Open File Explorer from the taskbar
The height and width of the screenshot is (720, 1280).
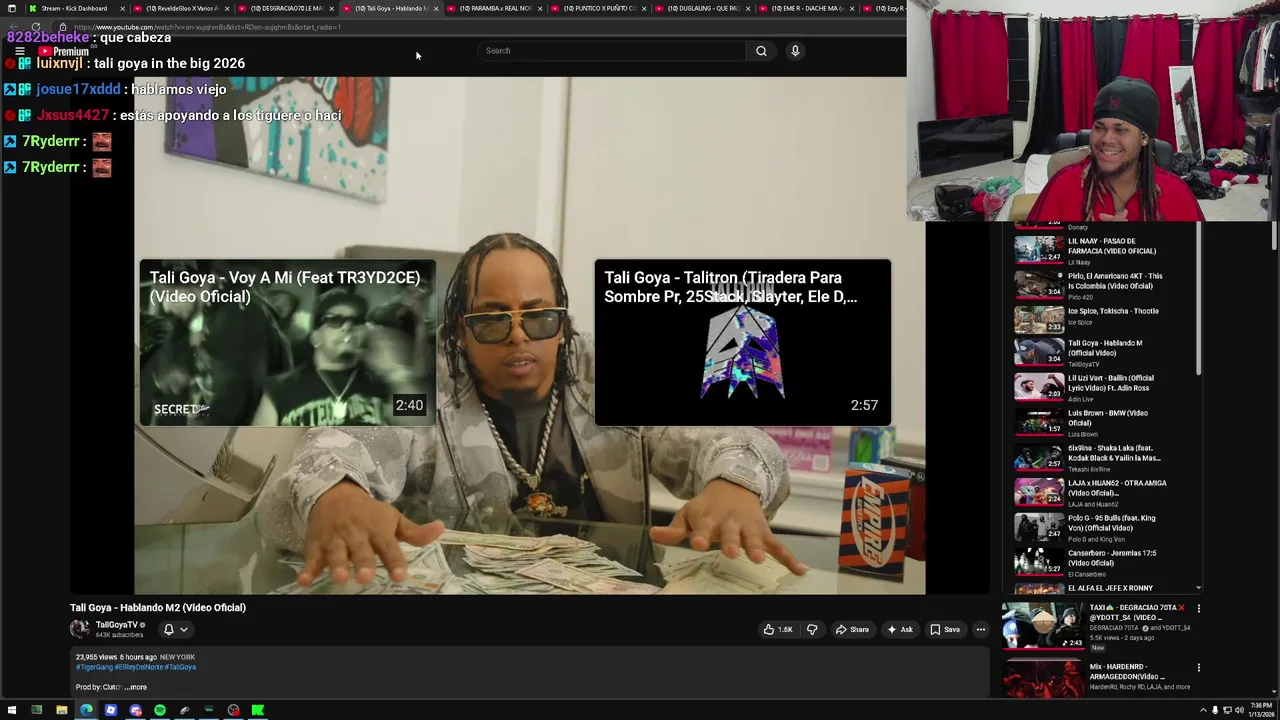(61, 710)
